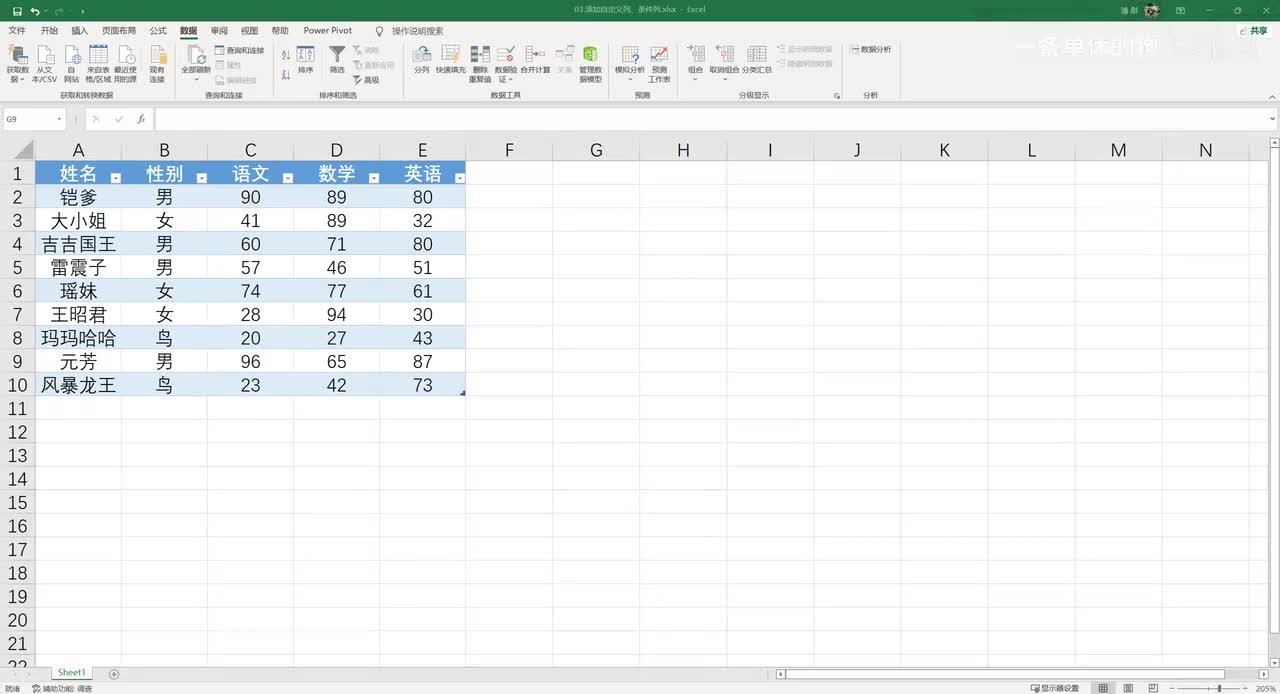Open the 文件 (File) tab
The image size is (1280, 694).
17,31
